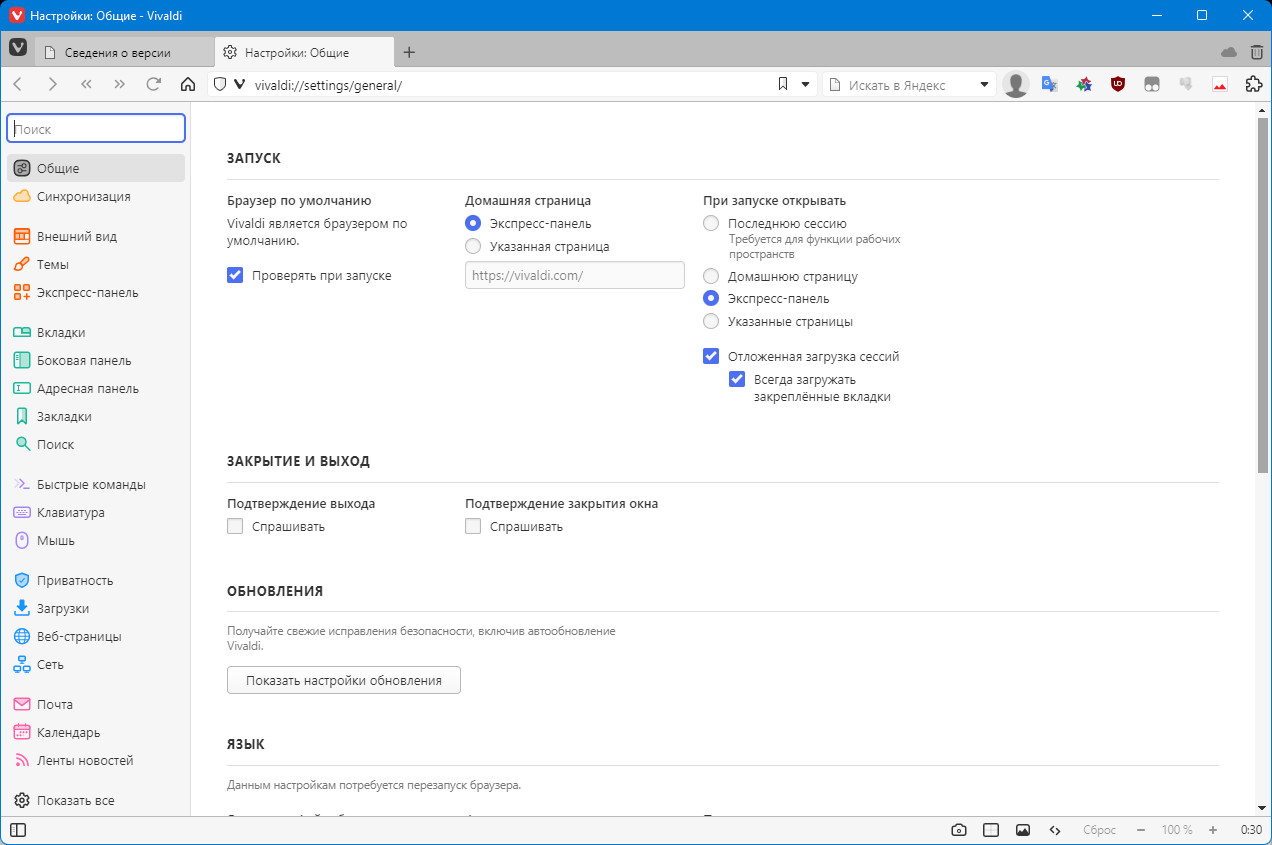Click the bookmark icon in address bar
Viewport: 1272px width, 845px height.
click(x=783, y=85)
